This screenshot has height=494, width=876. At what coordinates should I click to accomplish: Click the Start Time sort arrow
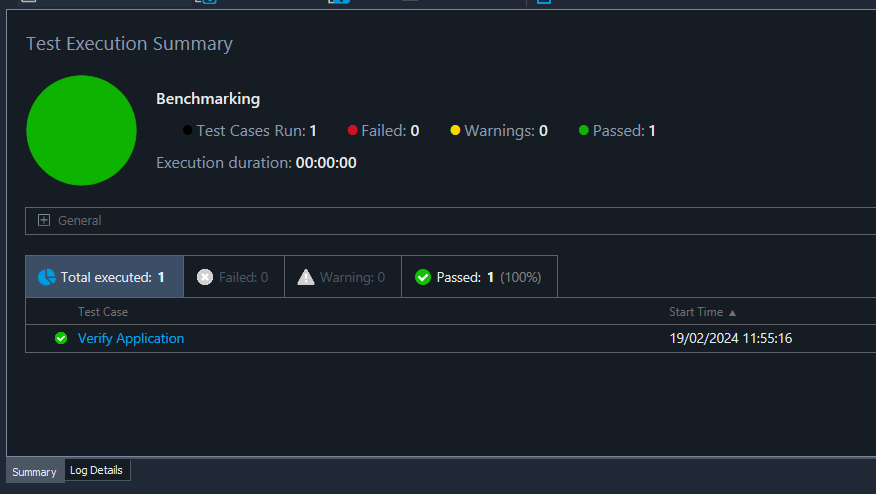point(732,313)
